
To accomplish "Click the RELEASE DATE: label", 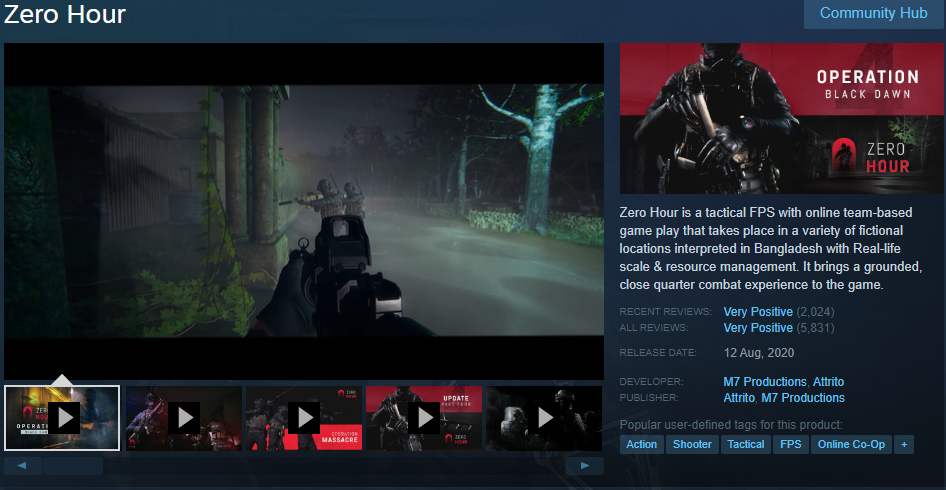I will click(x=658, y=353).
